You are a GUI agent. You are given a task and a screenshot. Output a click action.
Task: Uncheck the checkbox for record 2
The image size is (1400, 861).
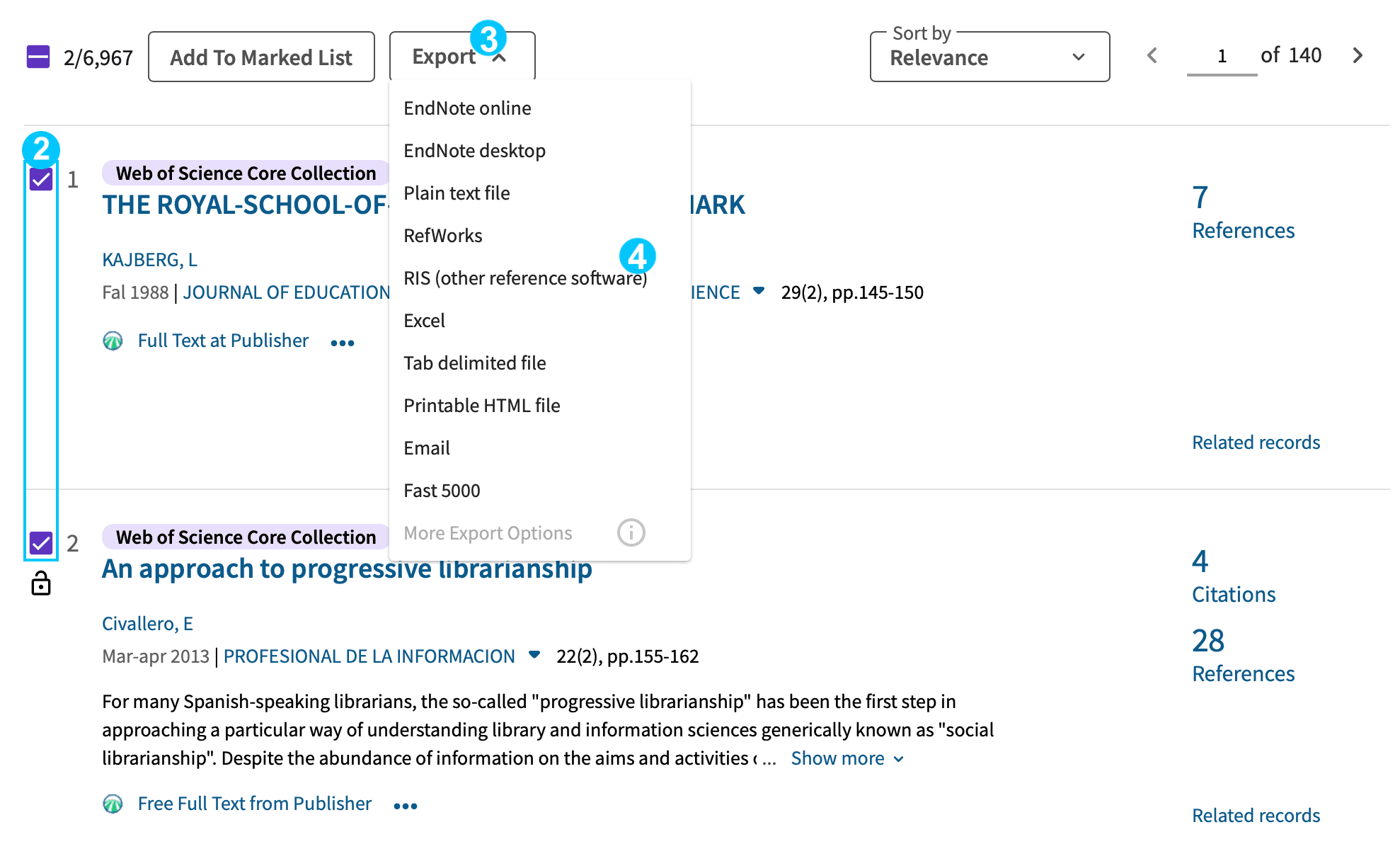click(x=41, y=543)
